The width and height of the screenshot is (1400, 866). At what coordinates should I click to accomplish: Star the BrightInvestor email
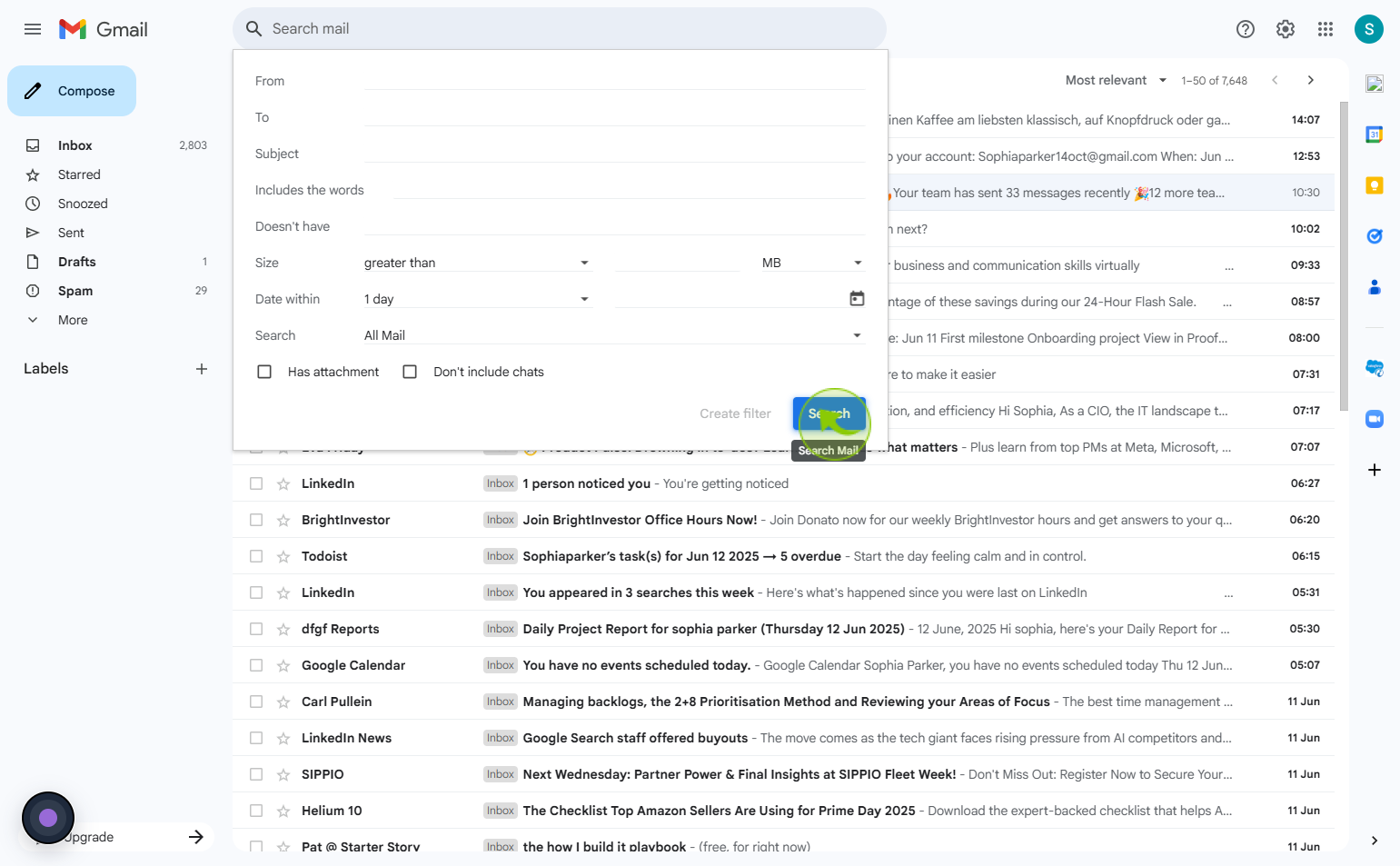tap(283, 521)
